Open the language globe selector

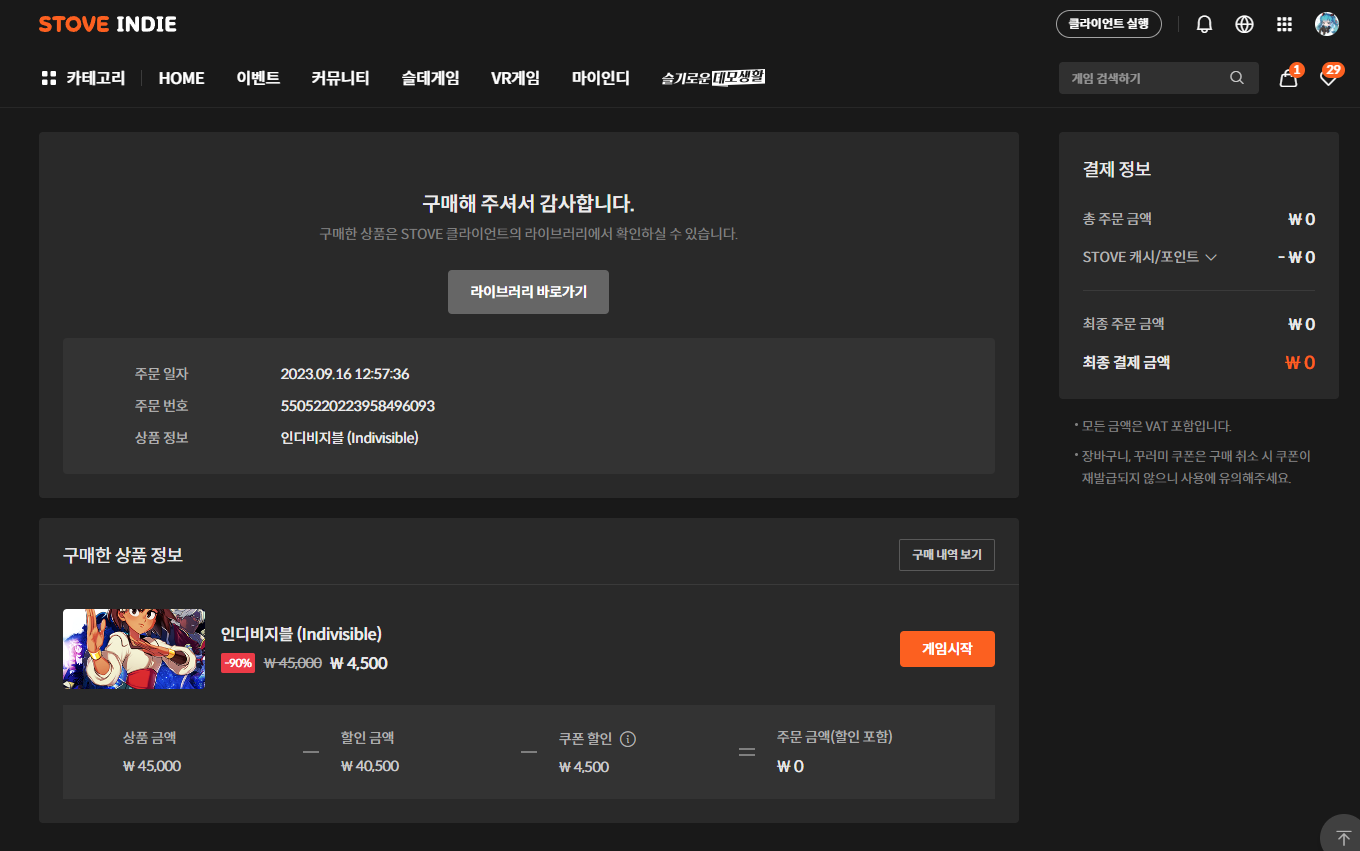1244,24
